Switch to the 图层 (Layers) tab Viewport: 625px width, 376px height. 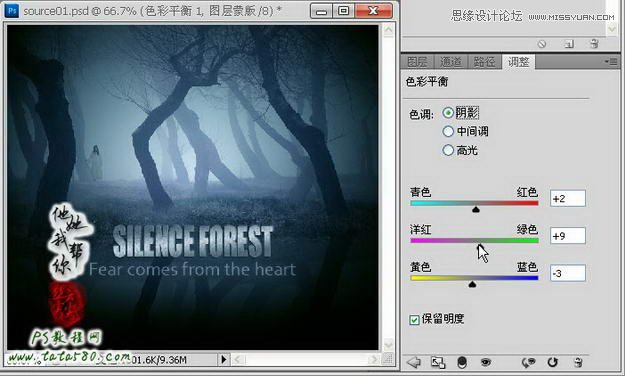pos(417,62)
